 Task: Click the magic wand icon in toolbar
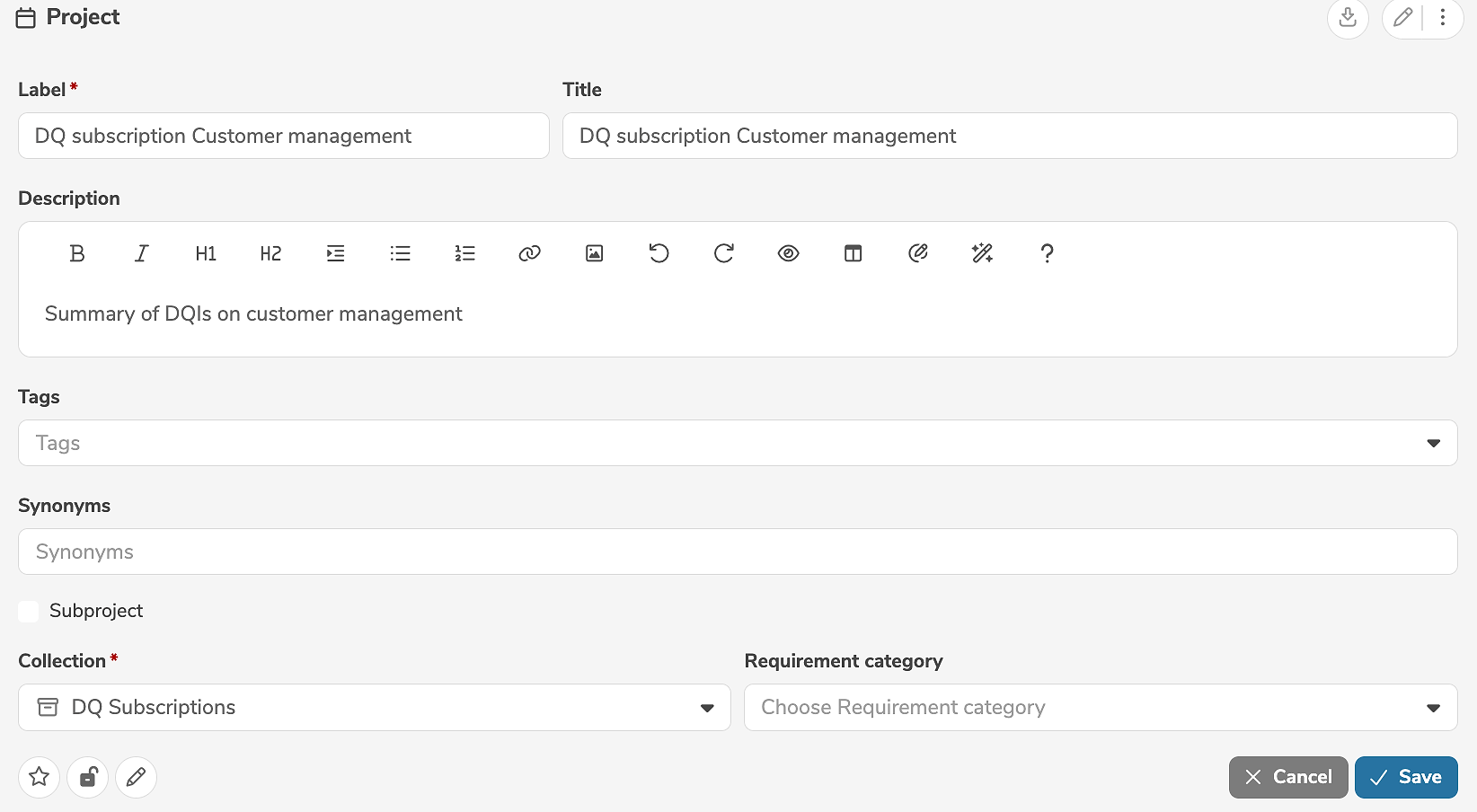click(x=982, y=253)
